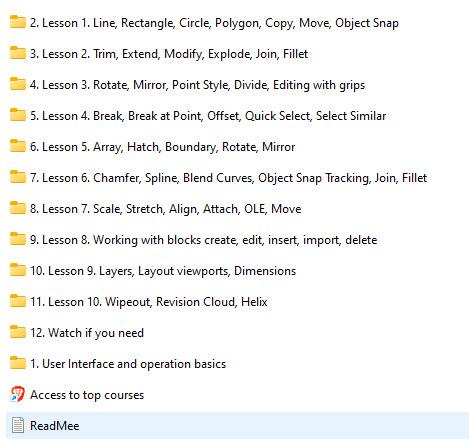
Task: Select '7. Lesson 6. Chamfer, Spline' folder name
Action: click(x=228, y=178)
